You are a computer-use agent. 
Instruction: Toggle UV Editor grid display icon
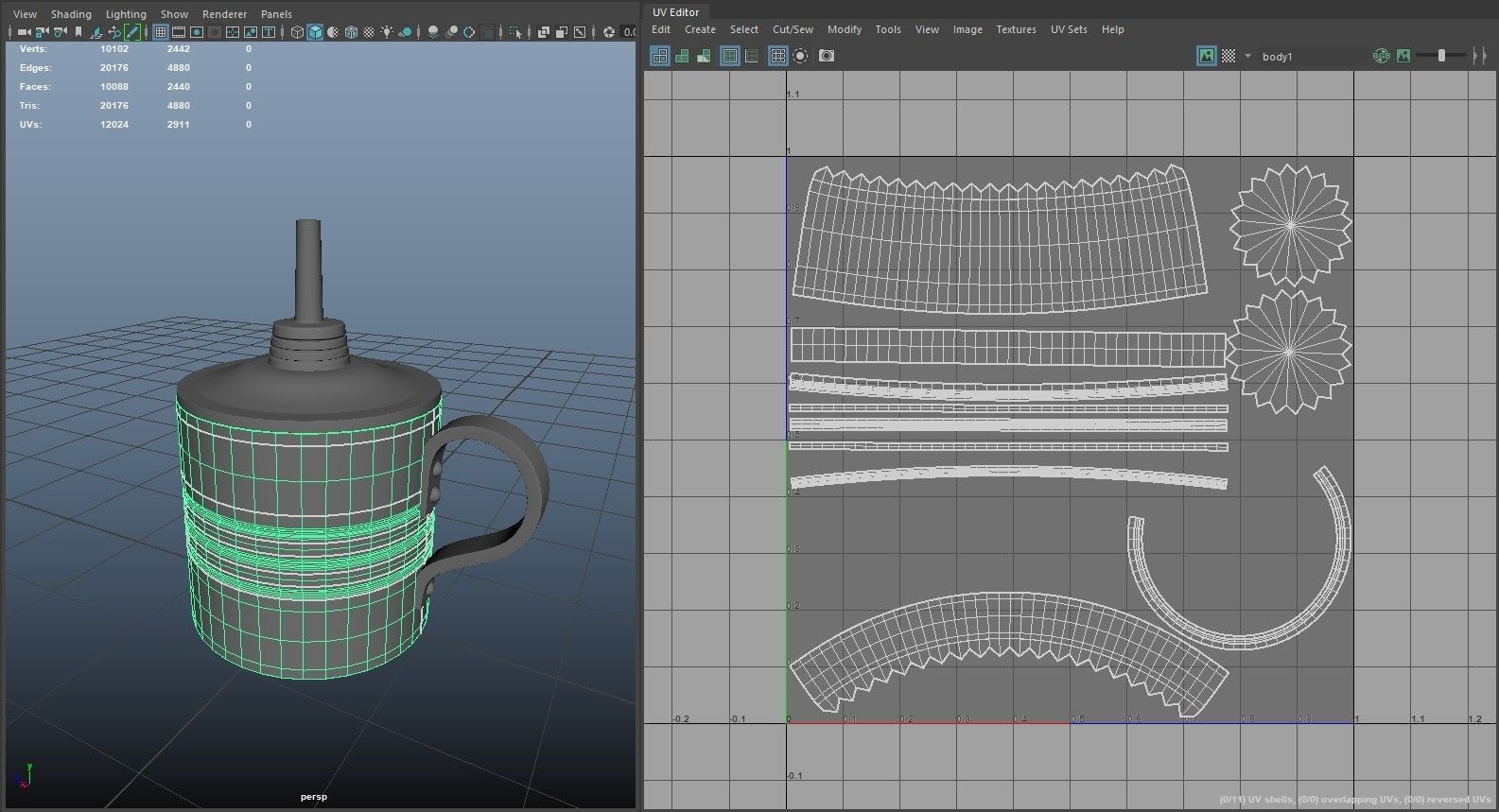777,56
